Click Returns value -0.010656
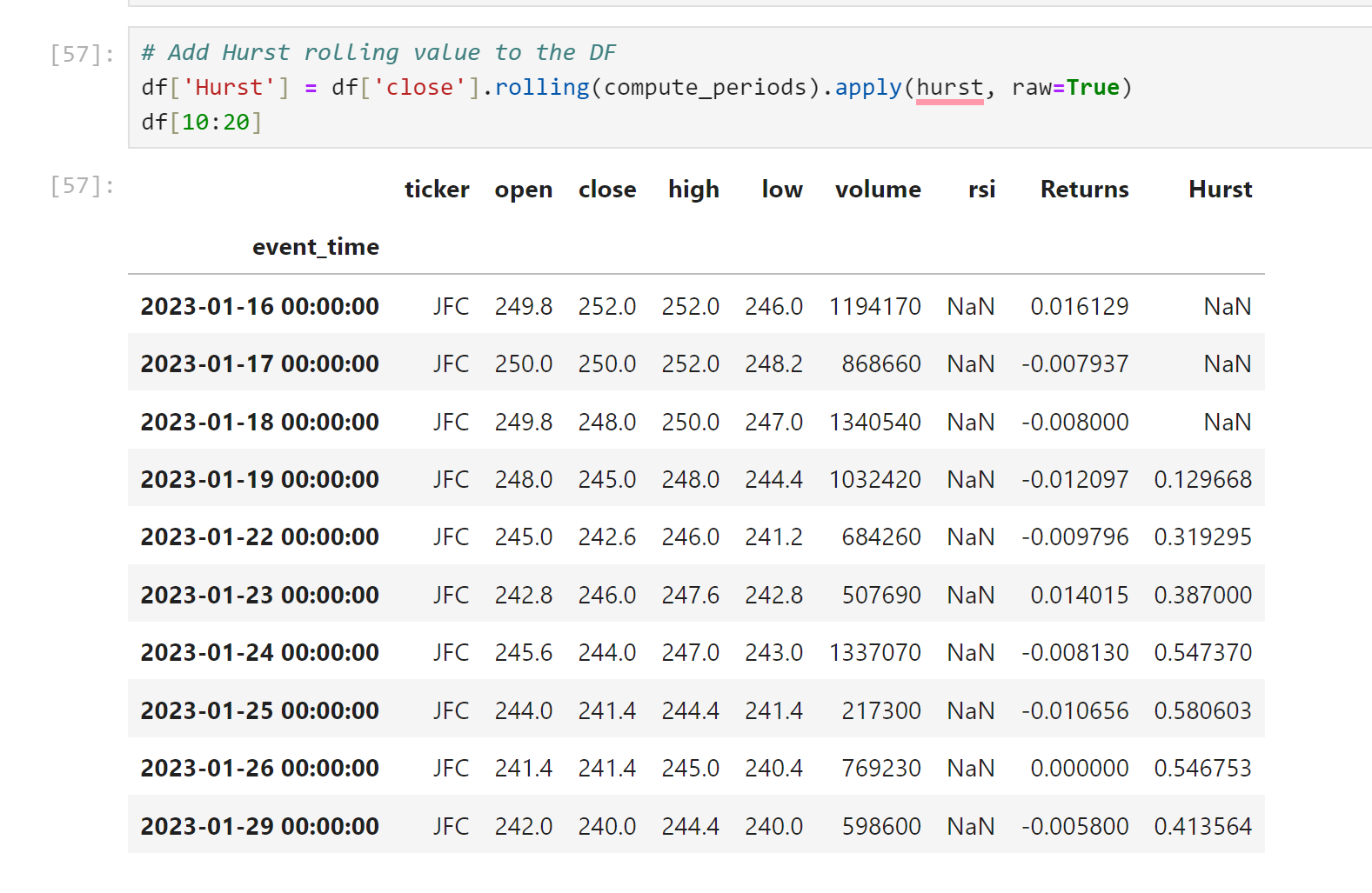 pos(1075,710)
